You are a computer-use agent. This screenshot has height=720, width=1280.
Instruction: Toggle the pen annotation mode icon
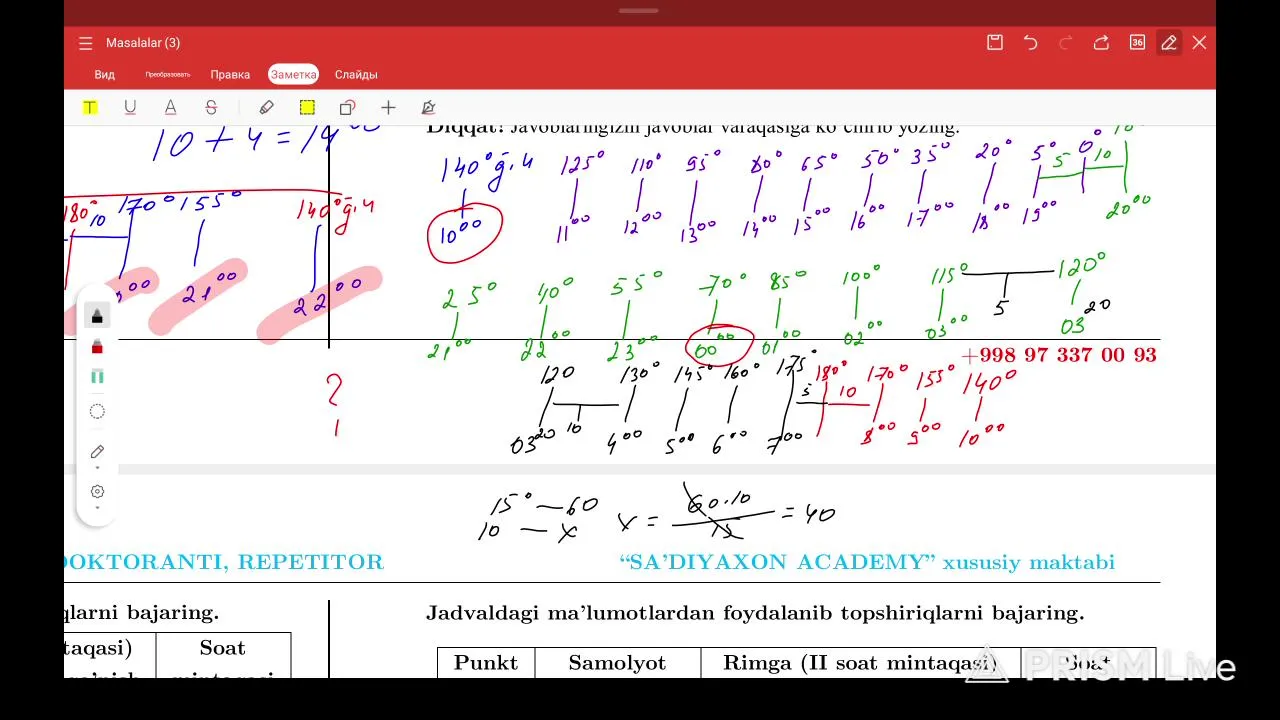[x=1168, y=42]
